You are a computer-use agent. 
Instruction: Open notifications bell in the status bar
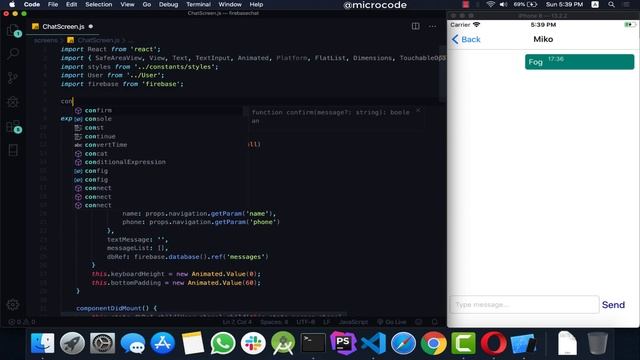click(435, 322)
